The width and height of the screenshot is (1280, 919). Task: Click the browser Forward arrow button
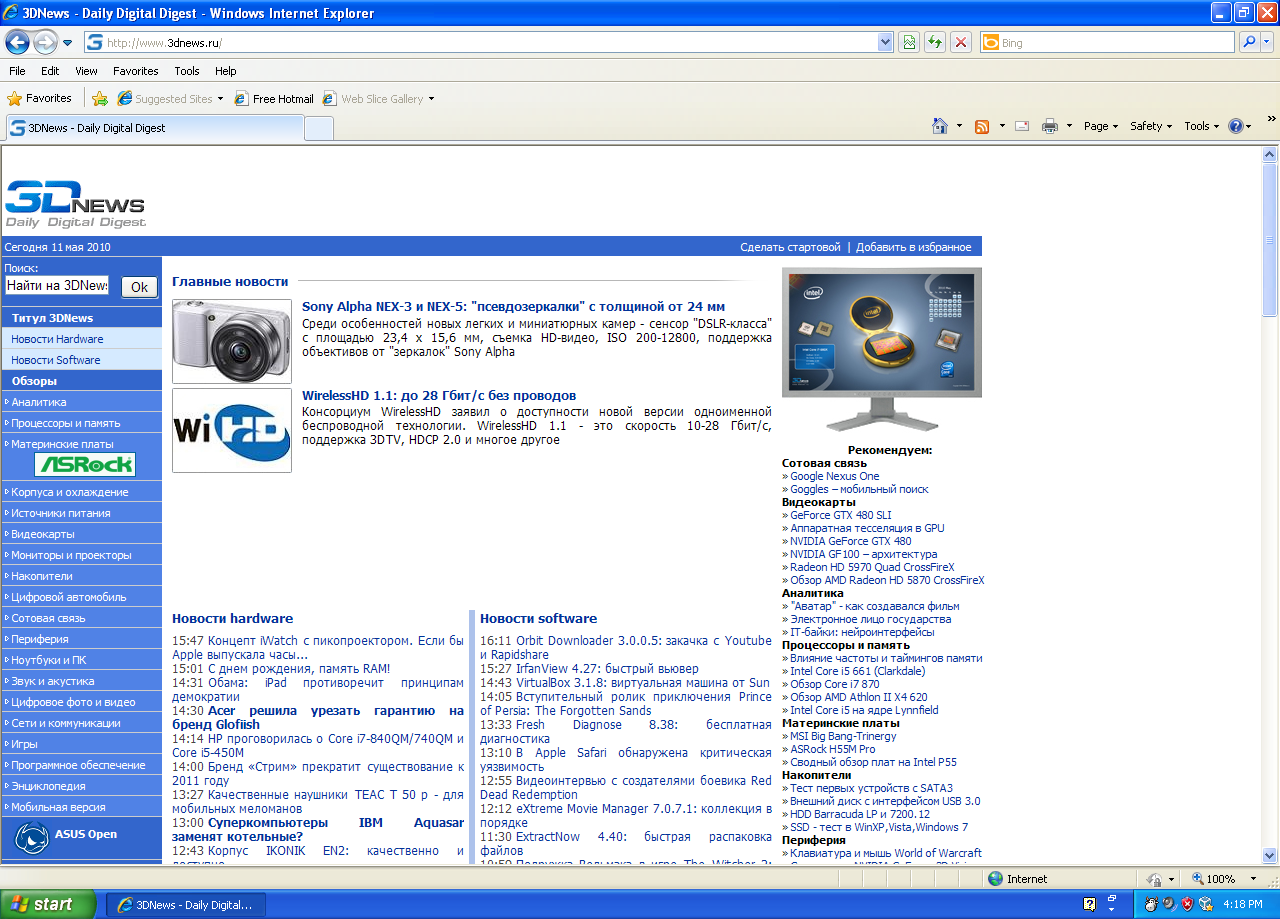(45, 42)
